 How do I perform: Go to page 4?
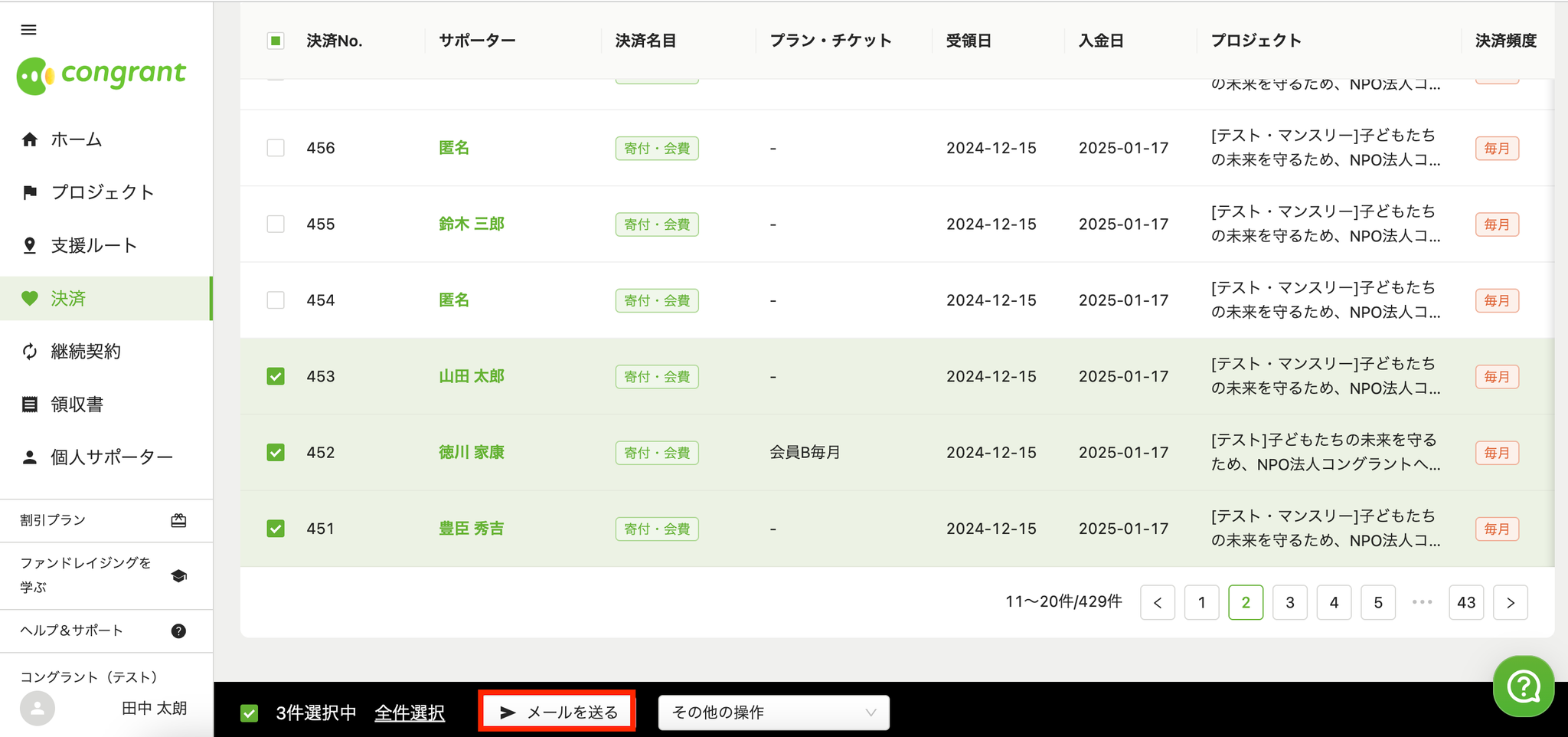click(1334, 602)
